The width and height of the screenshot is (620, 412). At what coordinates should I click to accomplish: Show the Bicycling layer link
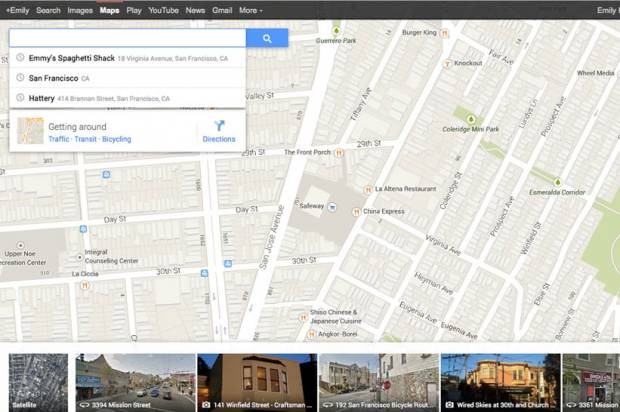[x=117, y=139]
